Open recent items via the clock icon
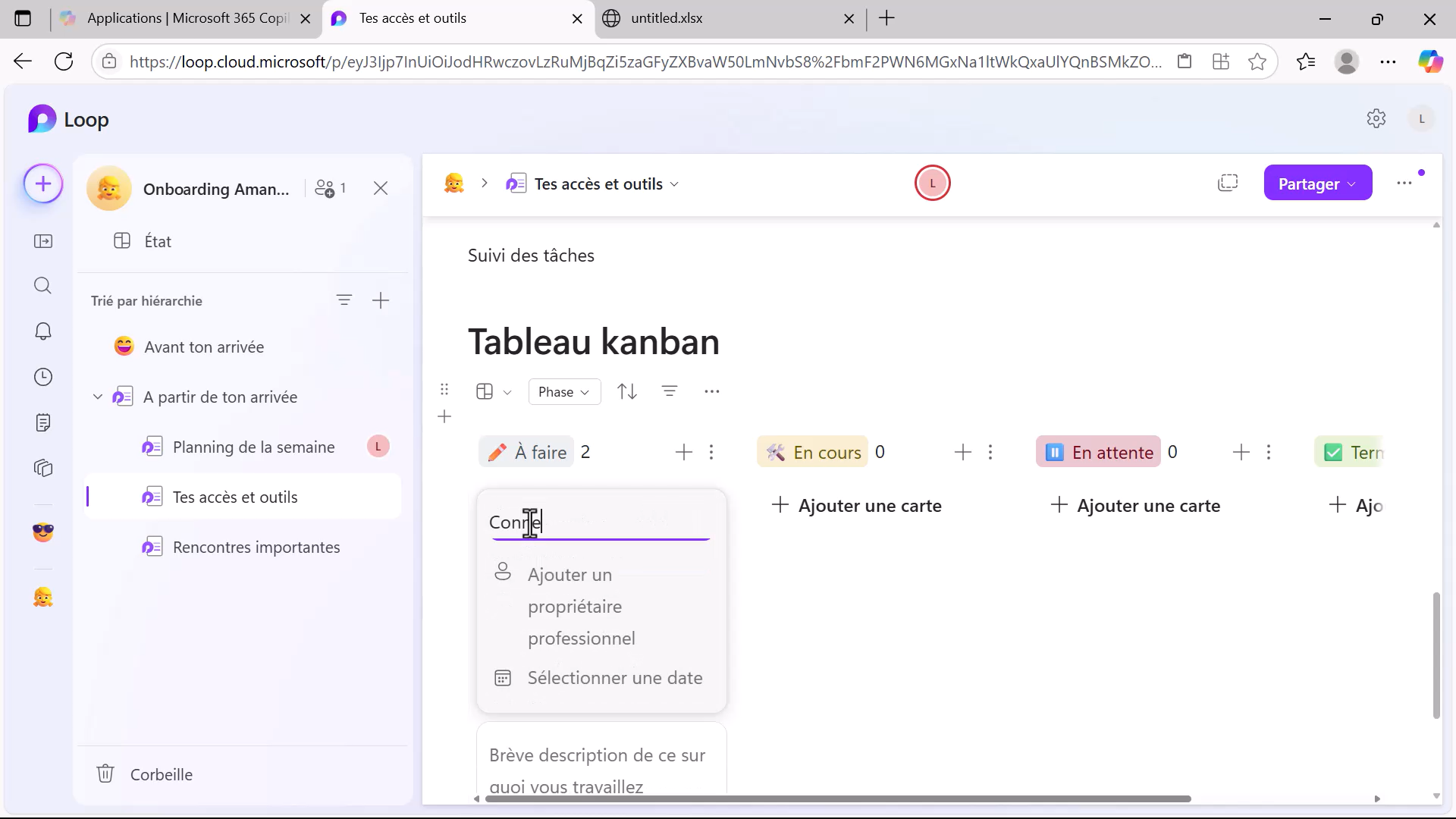This screenshot has height=819, width=1456. pyautogui.click(x=43, y=377)
